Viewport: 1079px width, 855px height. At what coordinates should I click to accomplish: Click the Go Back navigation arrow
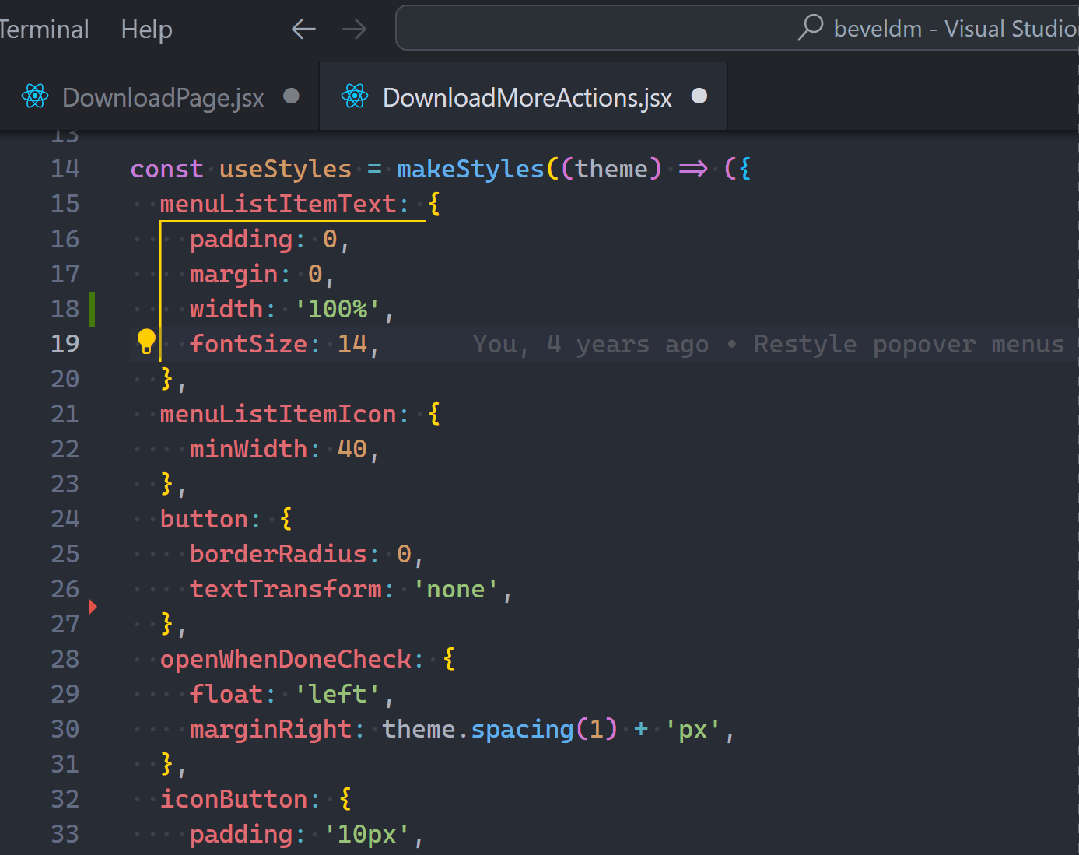point(304,30)
